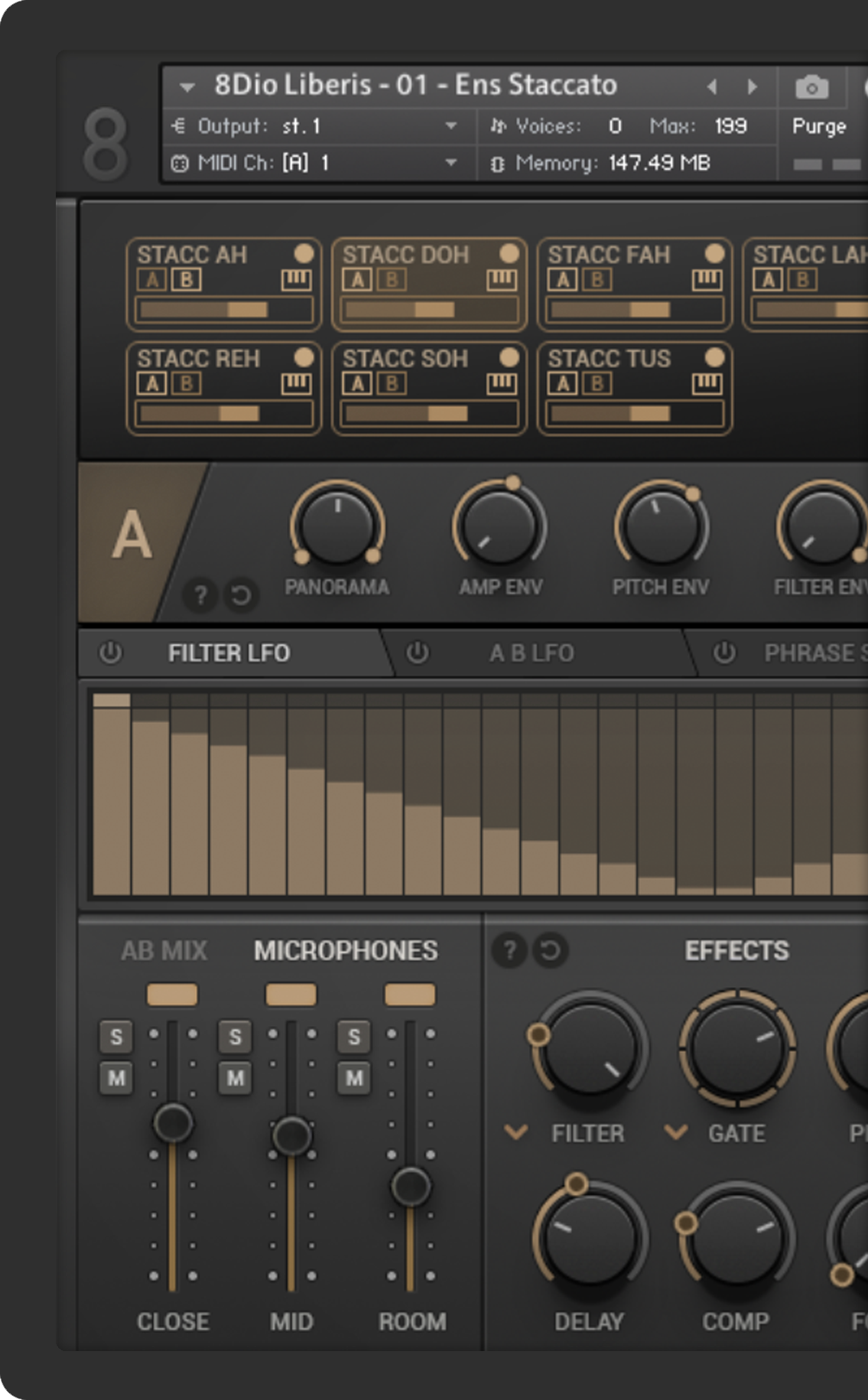
Task: Click the reset icon in Effects panel
Action: [x=550, y=950]
